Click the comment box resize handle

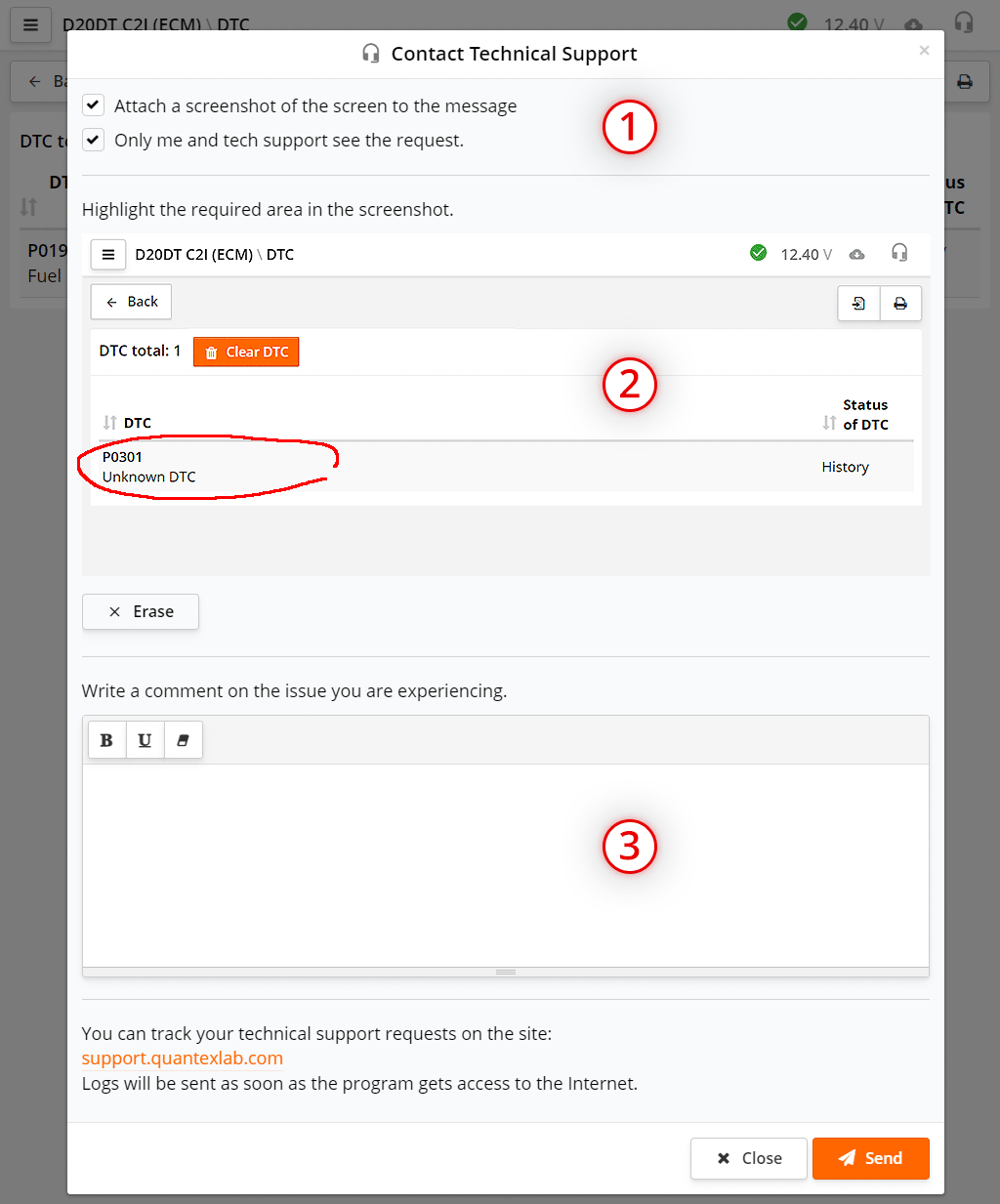[505, 972]
